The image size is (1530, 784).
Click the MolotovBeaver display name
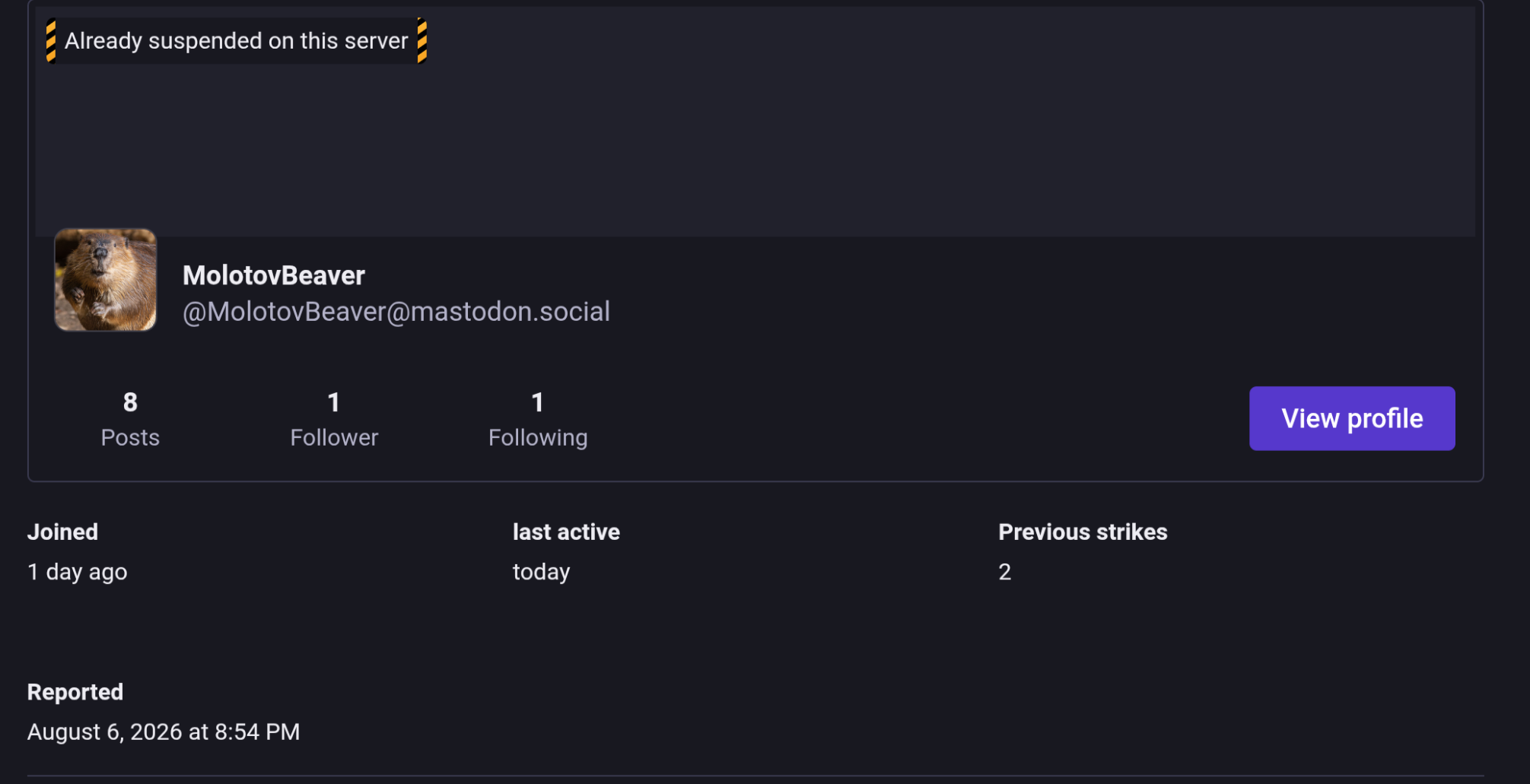click(274, 275)
